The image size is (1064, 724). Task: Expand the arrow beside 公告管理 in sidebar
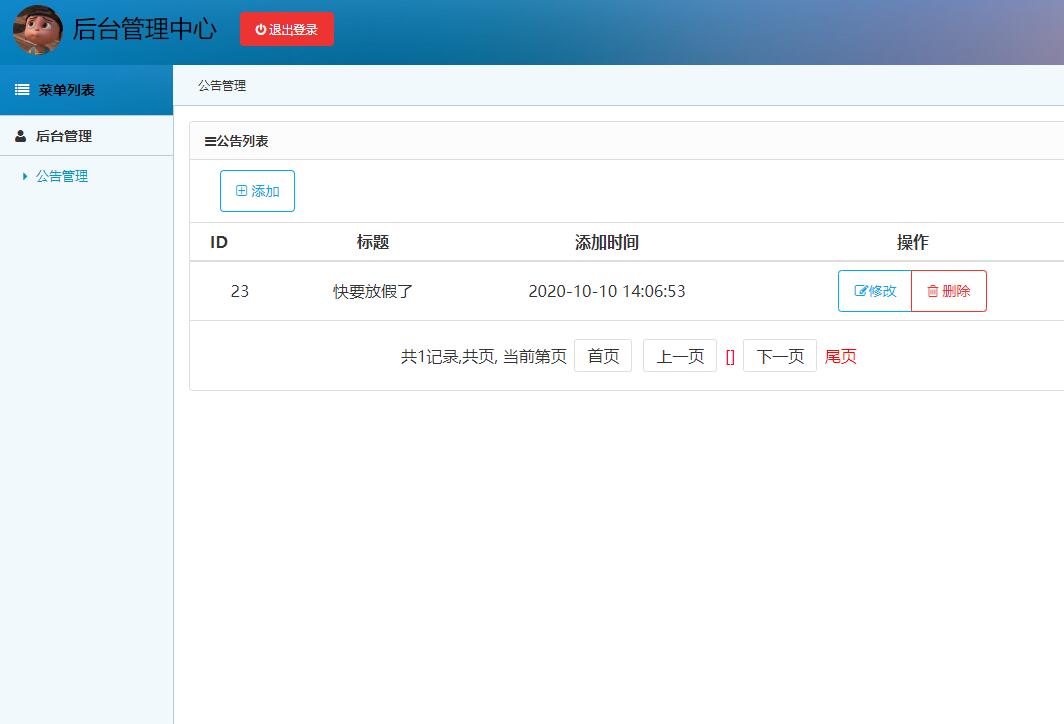point(25,174)
